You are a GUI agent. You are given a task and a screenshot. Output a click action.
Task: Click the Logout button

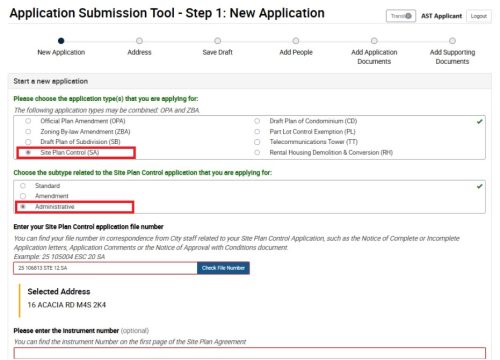pyautogui.click(x=479, y=16)
